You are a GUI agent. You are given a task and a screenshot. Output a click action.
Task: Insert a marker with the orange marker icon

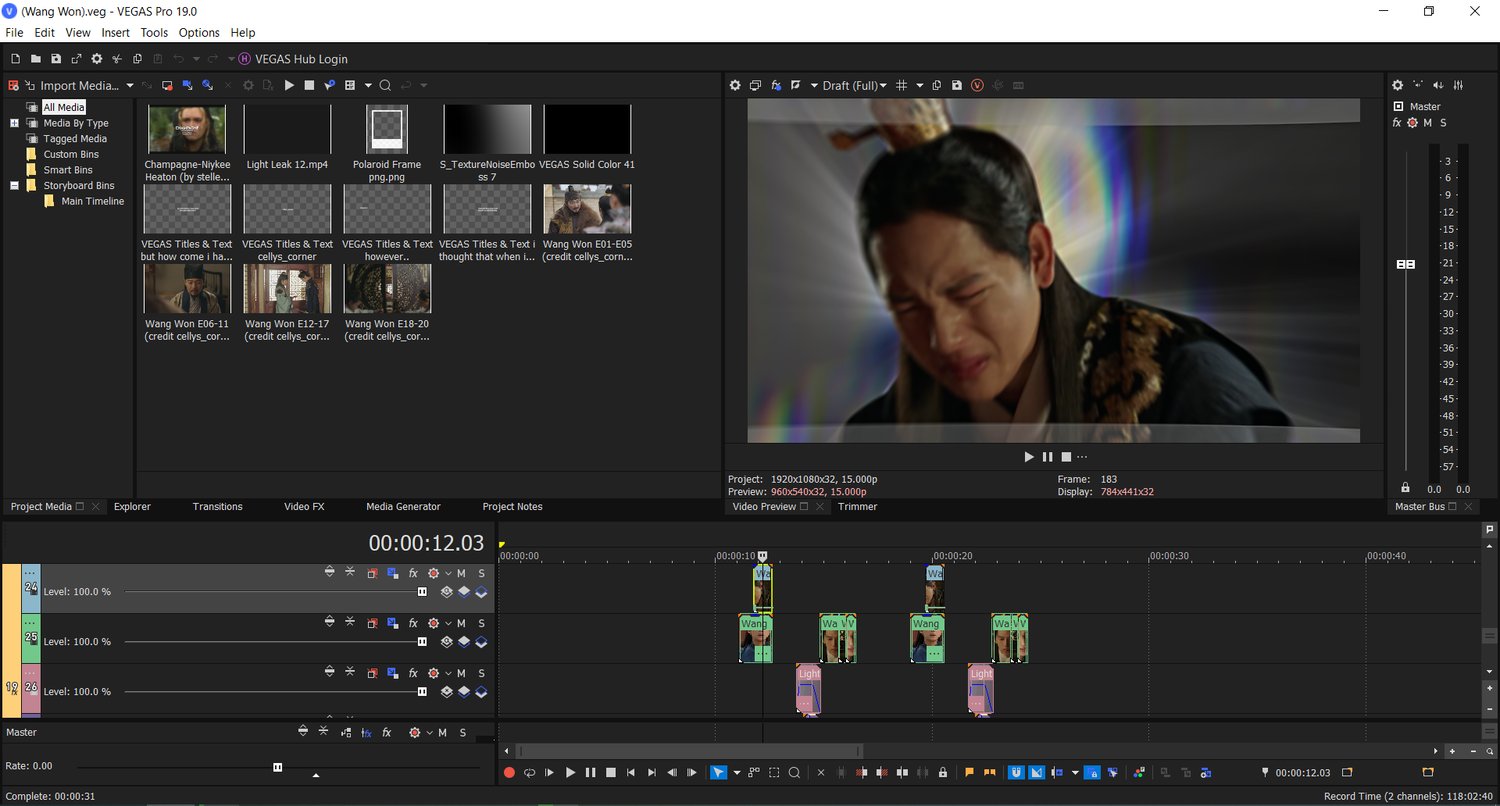click(969, 773)
